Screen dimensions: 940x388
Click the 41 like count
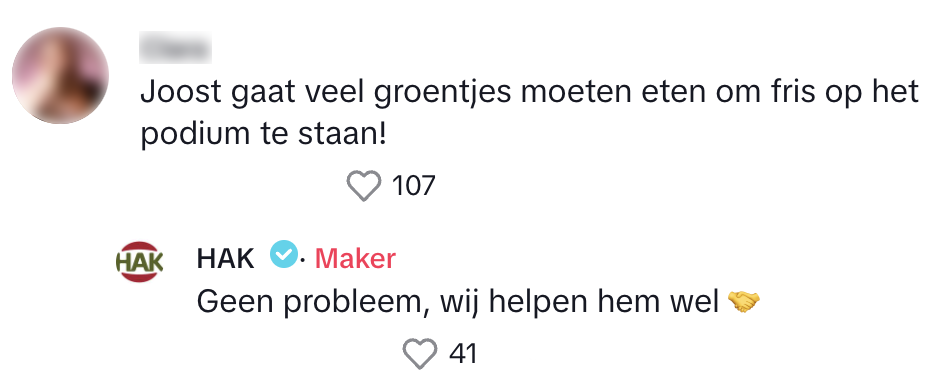coord(463,354)
